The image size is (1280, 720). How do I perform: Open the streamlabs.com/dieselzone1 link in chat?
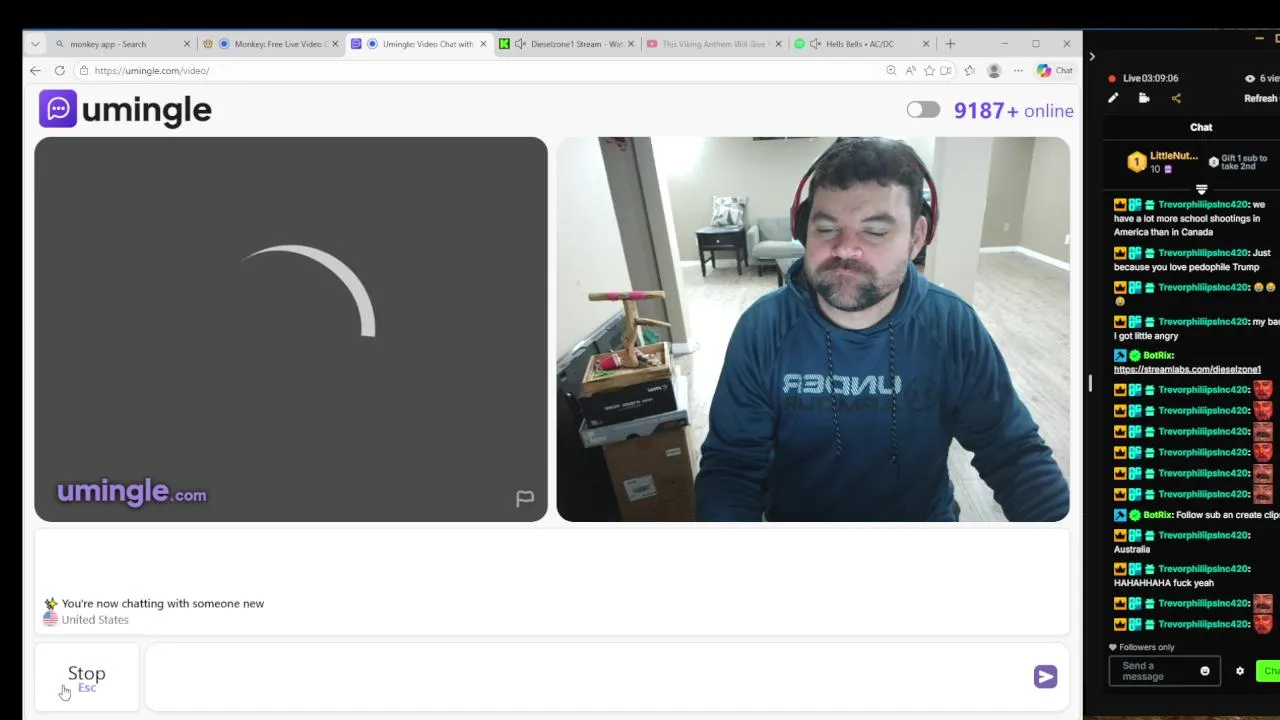(x=1187, y=369)
